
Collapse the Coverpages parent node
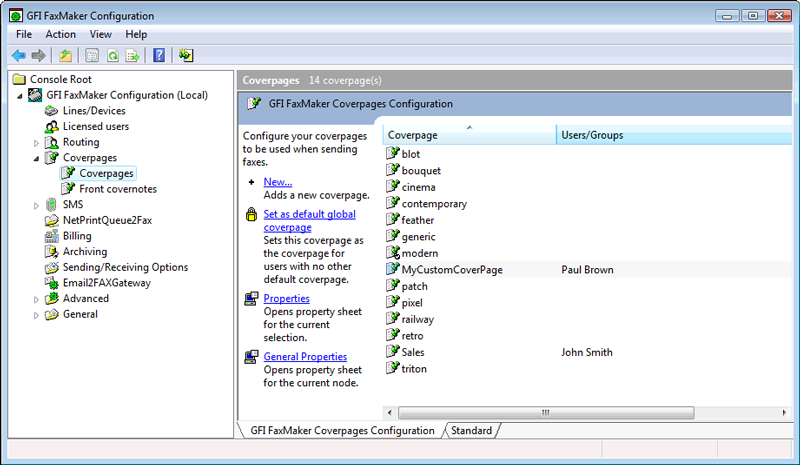pyautogui.click(x=36, y=159)
